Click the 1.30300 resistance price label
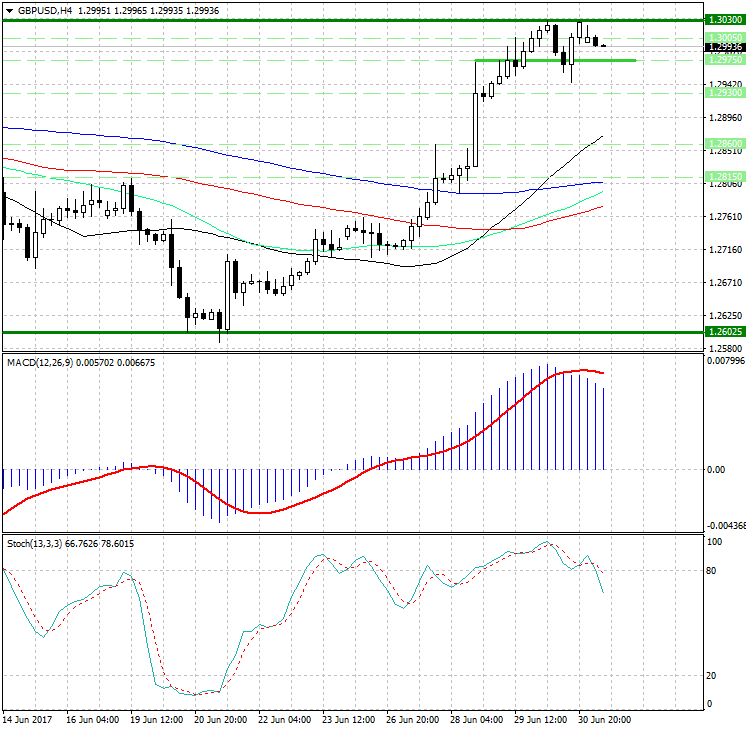This screenshot has height=731, width=746. [x=723, y=20]
